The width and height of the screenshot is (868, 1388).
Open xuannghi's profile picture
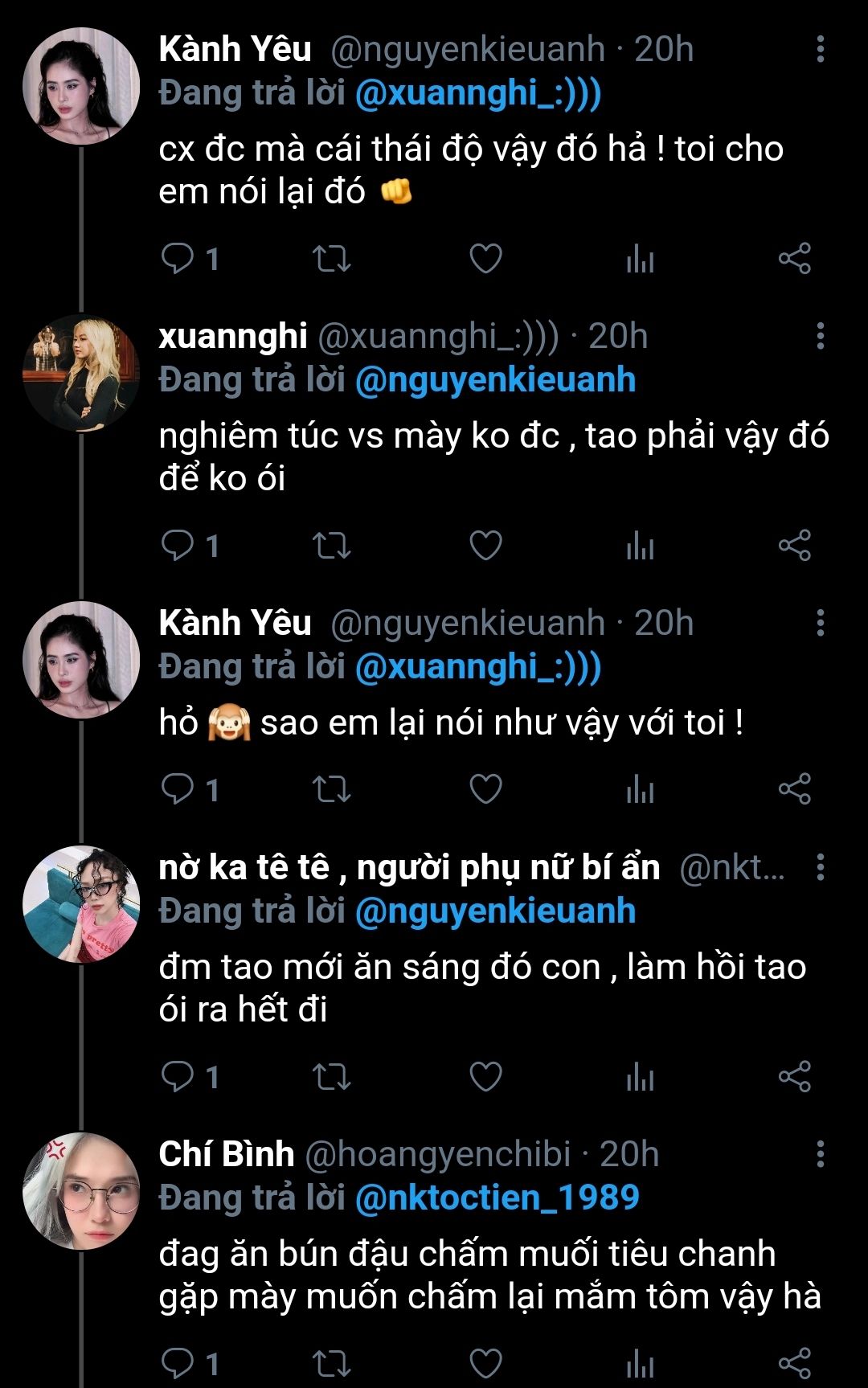tap(81, 374)
